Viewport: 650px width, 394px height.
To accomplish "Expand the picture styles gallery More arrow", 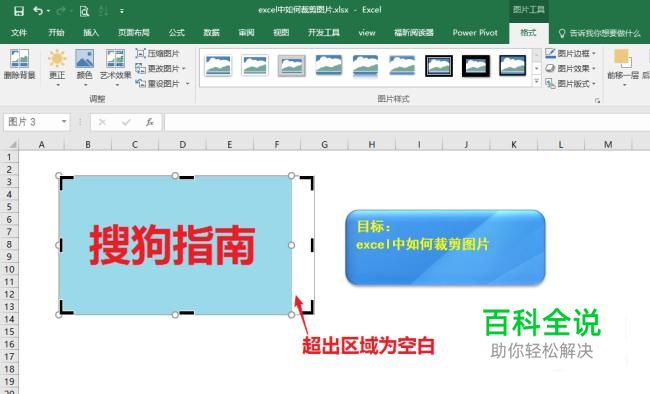I will pos(537,81).
